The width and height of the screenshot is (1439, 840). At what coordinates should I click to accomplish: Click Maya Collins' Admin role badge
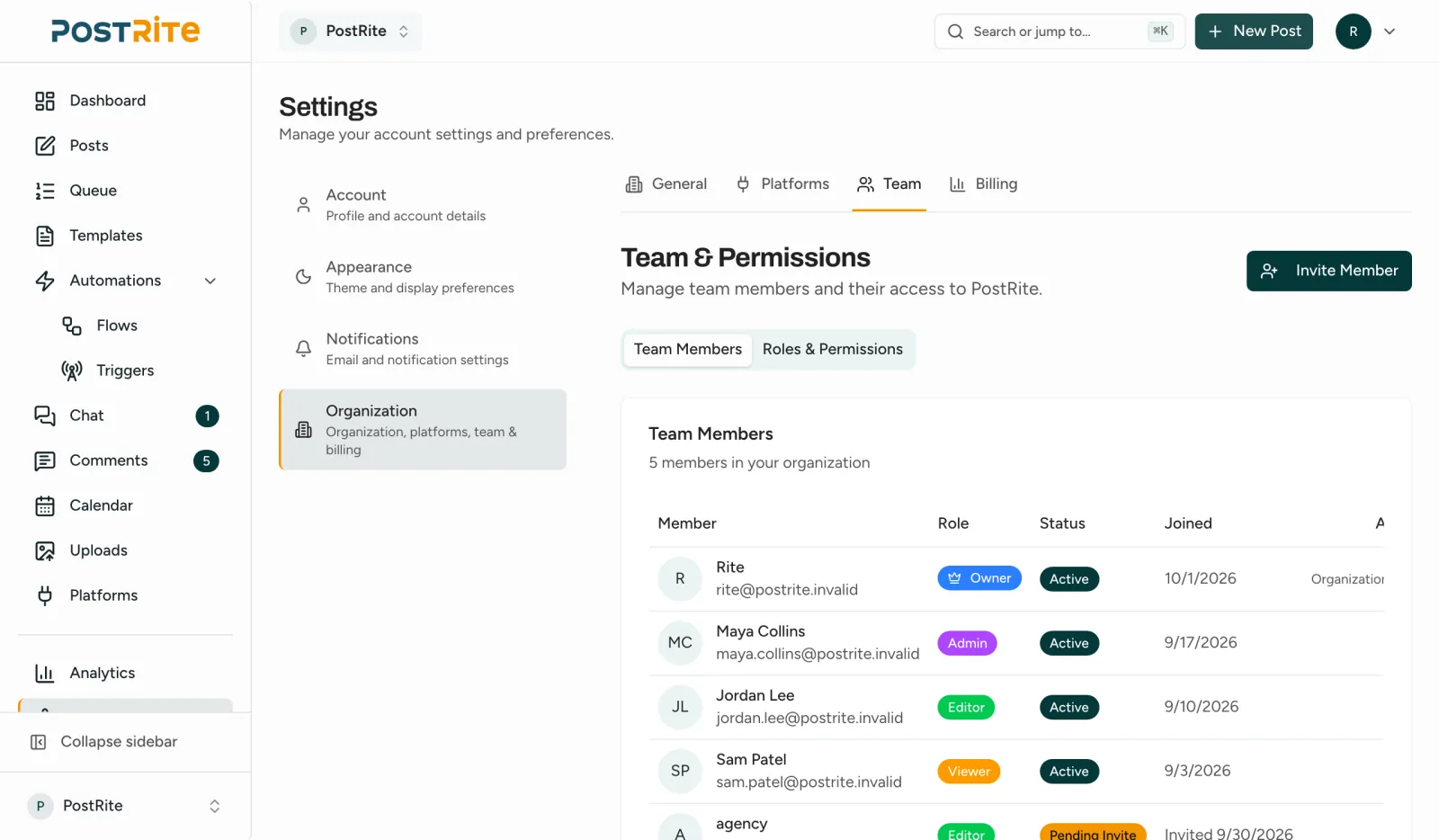[968, 643]
